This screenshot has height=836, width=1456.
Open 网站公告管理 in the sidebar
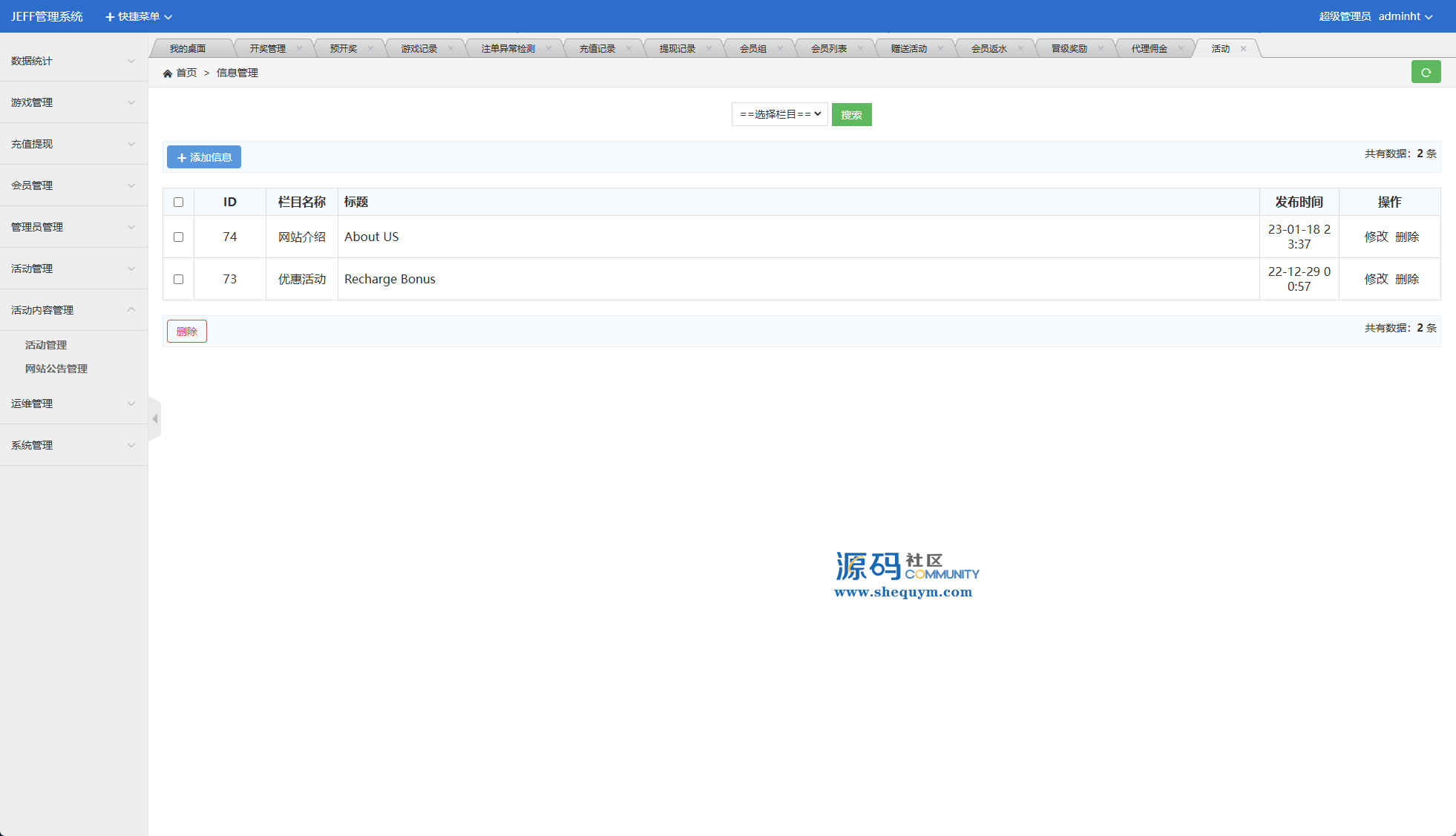pyautogui.click(x=56, y=369)
